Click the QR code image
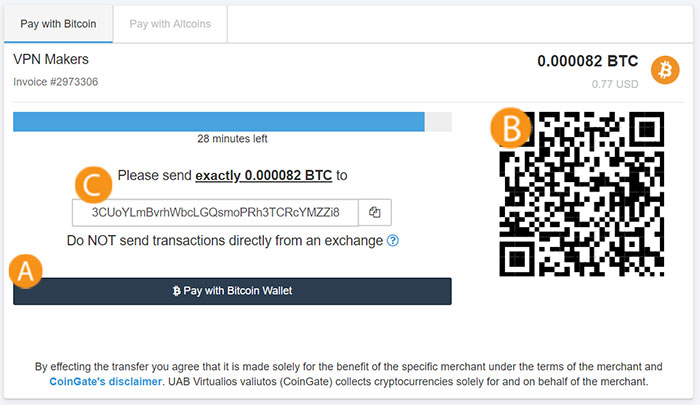The width and height of the screenshot is (700, 405). (581, 194)
